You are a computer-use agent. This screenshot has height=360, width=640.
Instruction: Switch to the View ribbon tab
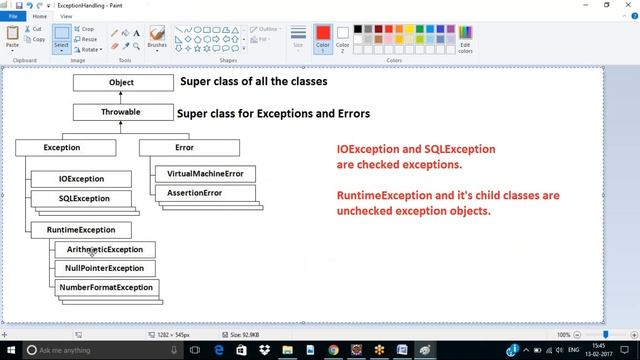[66, 16]
